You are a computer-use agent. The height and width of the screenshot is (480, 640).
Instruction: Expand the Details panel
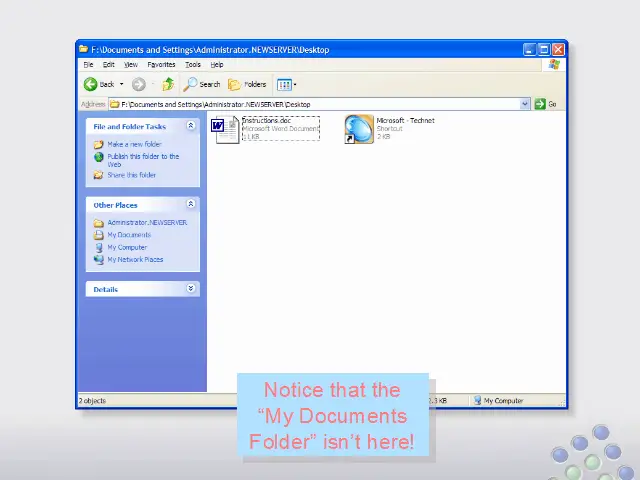point(190,289)
